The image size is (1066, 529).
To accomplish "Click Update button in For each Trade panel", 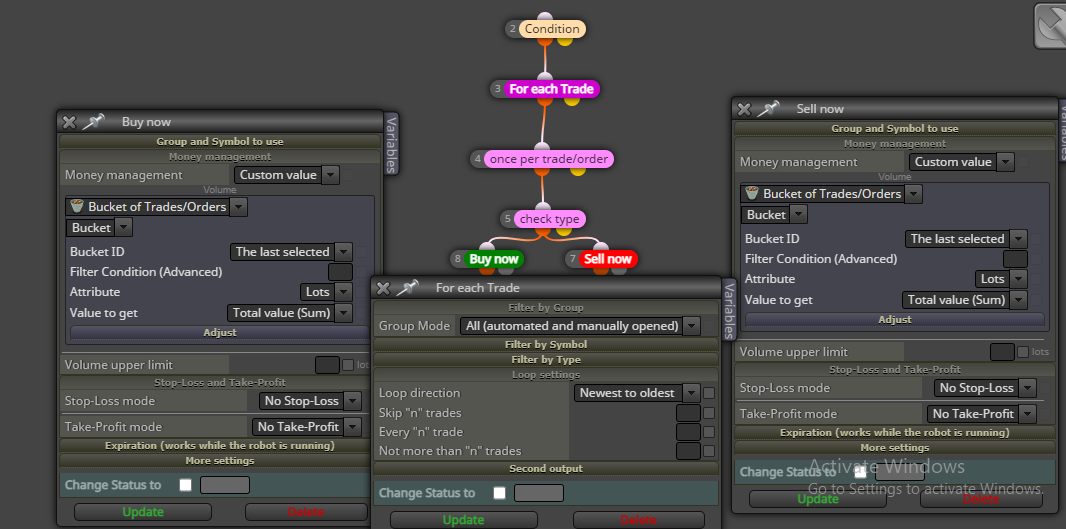I will 464,520.
